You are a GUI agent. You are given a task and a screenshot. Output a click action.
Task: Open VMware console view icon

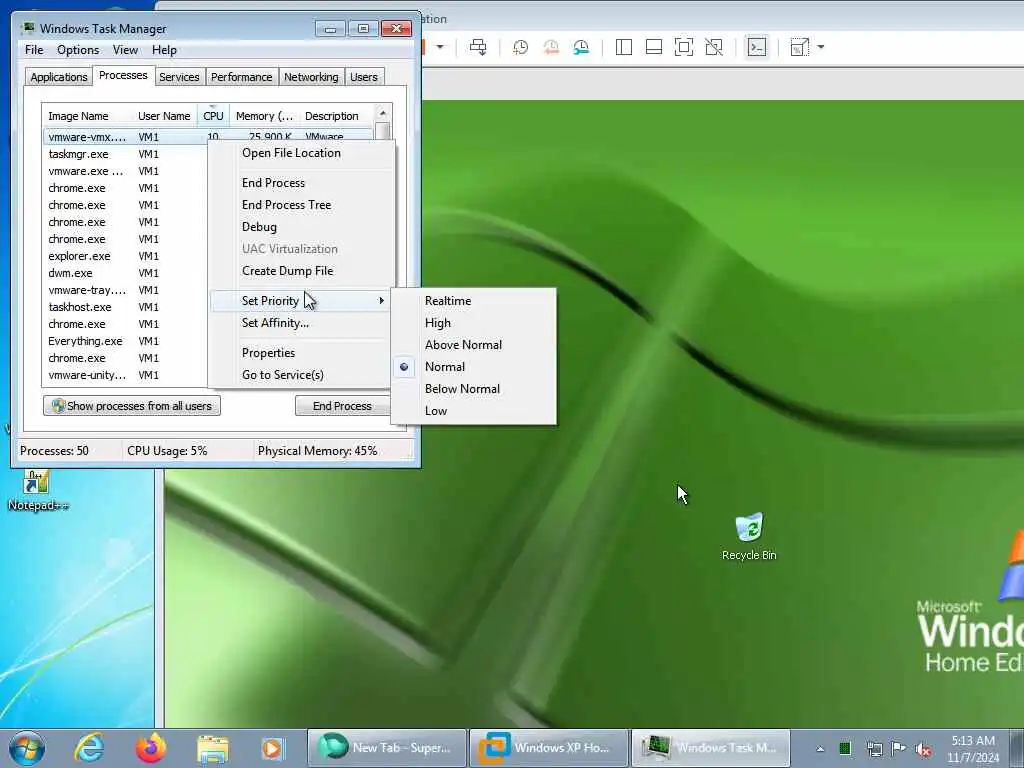(757, 47)
